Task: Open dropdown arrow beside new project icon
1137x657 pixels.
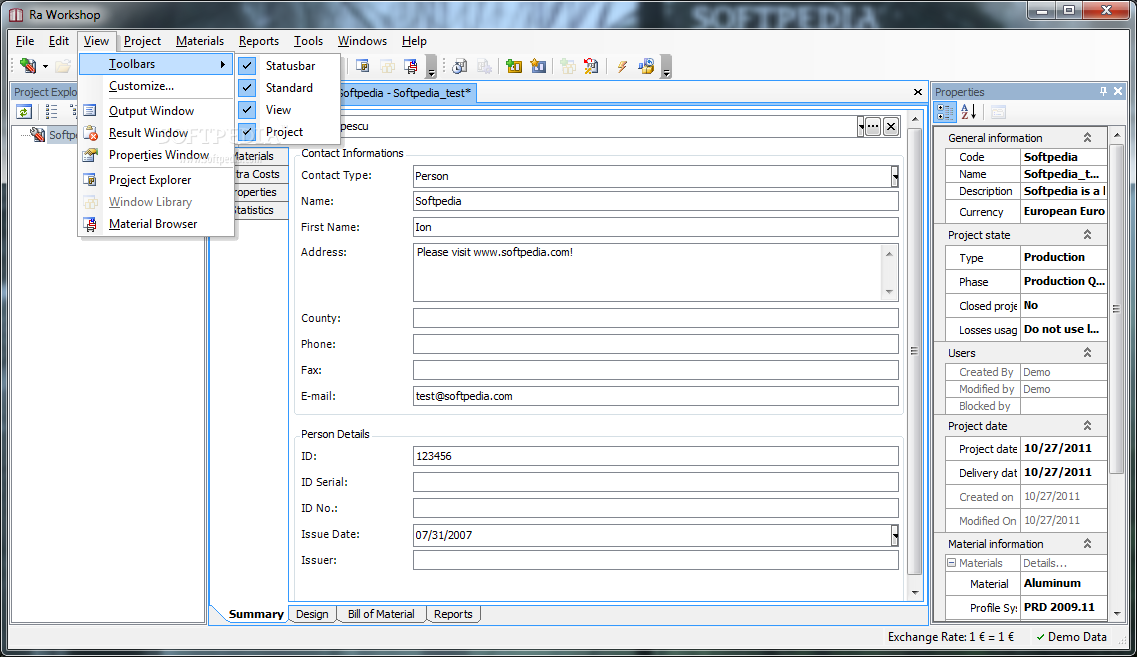Action: pos(45,67)
